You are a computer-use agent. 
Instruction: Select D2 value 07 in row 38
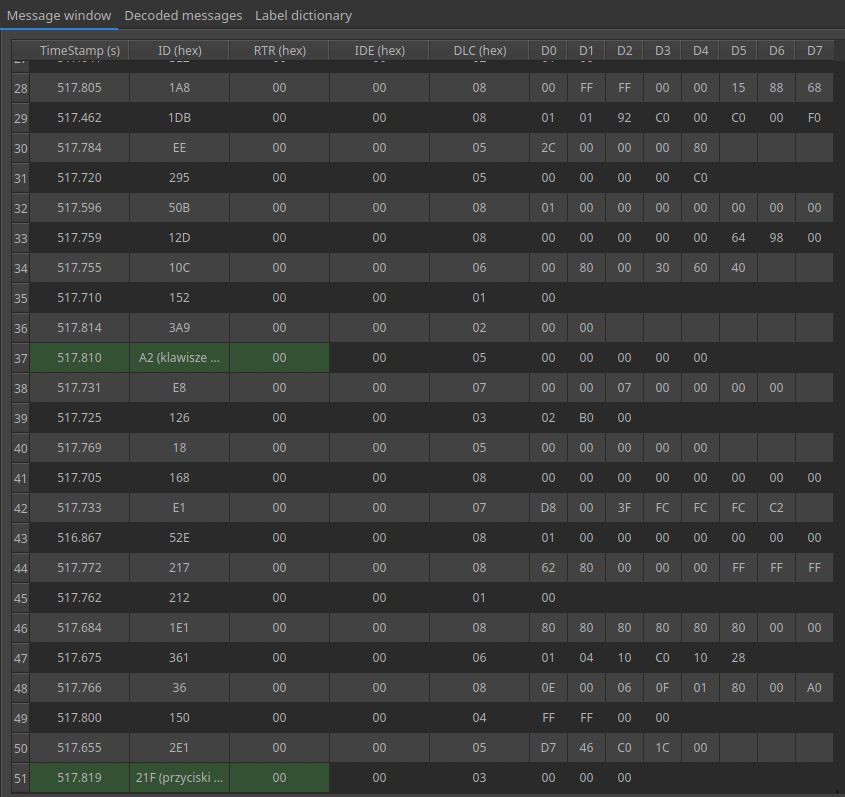[624, 387]
